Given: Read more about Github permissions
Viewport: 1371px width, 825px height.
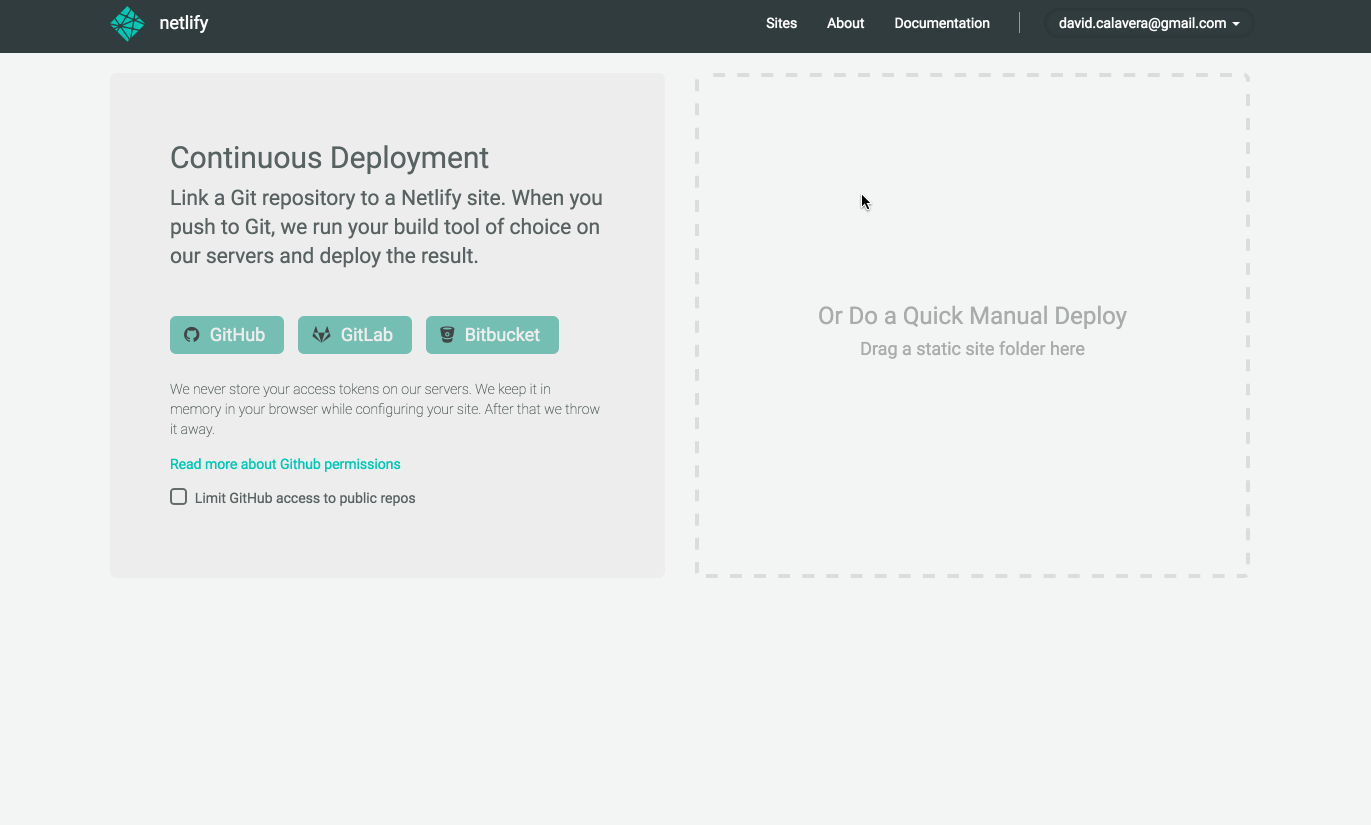Looking at the screenshot, I should (x=285, y=463).
